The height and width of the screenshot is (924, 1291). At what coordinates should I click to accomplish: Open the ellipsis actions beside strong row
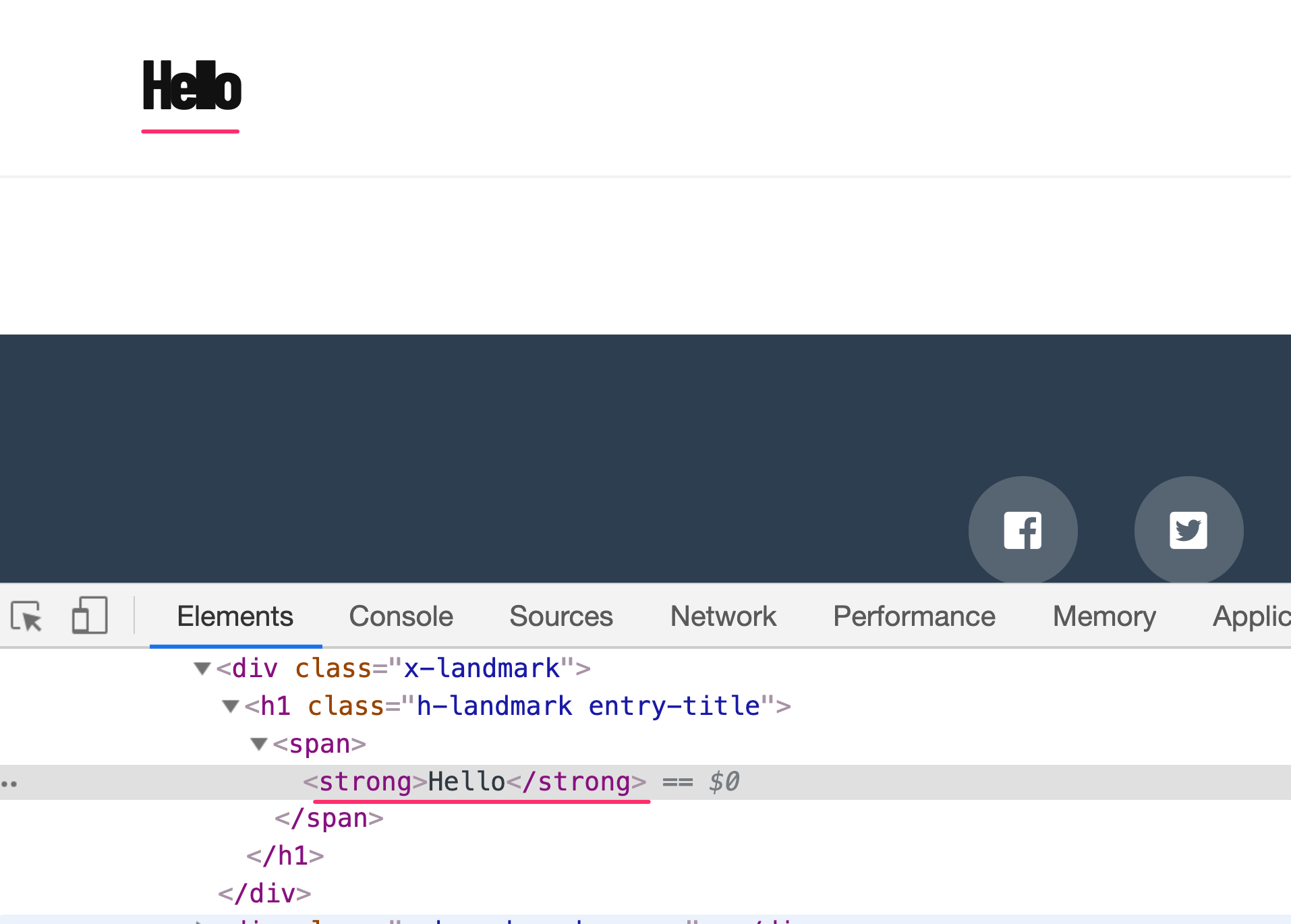point(9,783)
